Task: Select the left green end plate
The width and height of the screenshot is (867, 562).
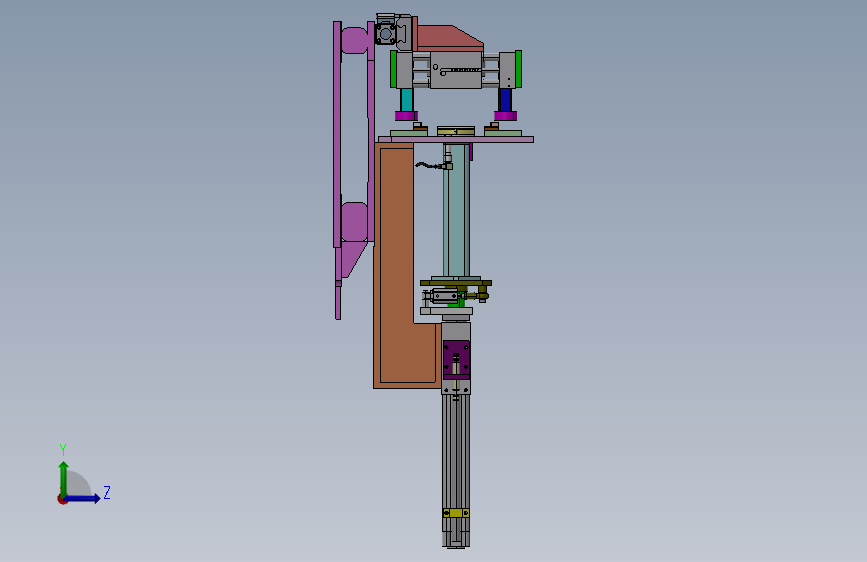Action: coord(394,69)
